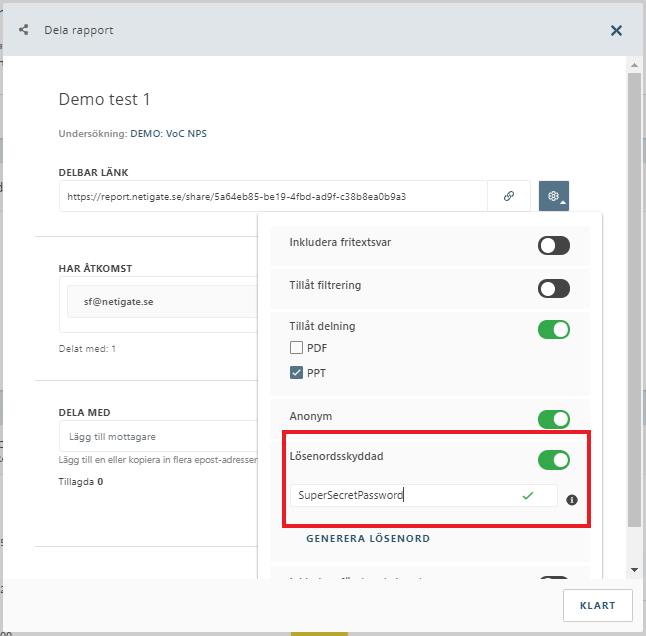Screen dimensions: 646x636
Task: Close the Dela rapport dialog
Action: (x=616, y=30)
